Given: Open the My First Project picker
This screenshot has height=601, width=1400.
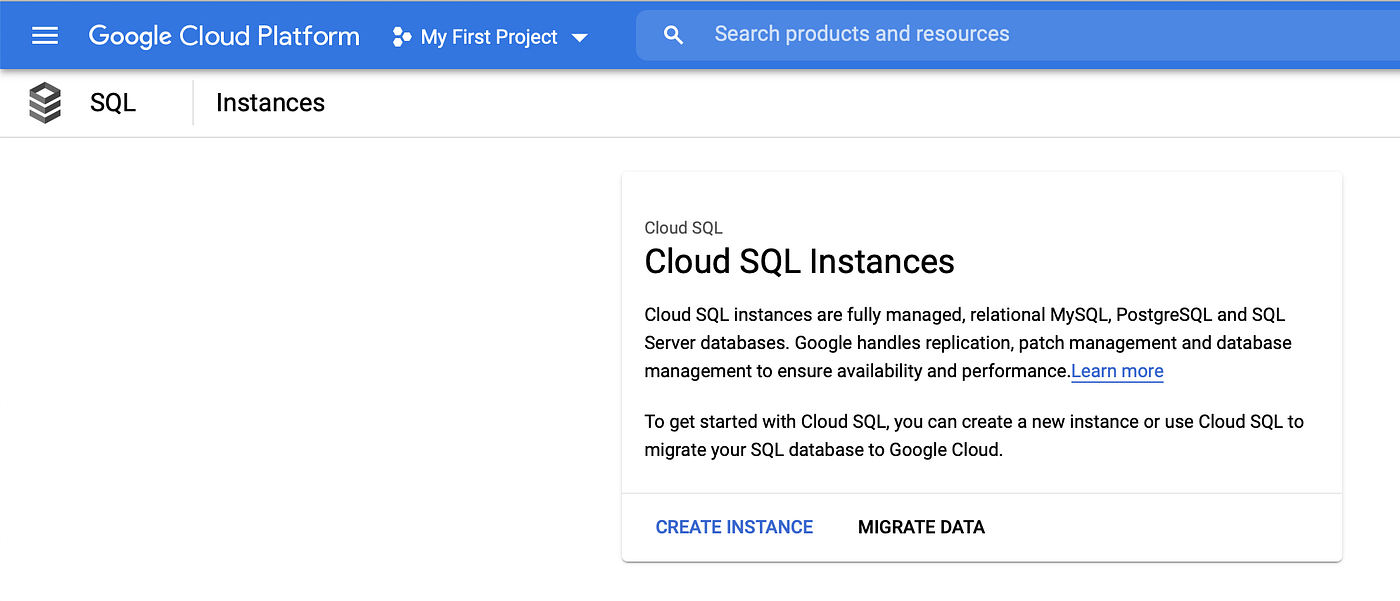Looking at the screenshot, I should (x=489, y=37).
